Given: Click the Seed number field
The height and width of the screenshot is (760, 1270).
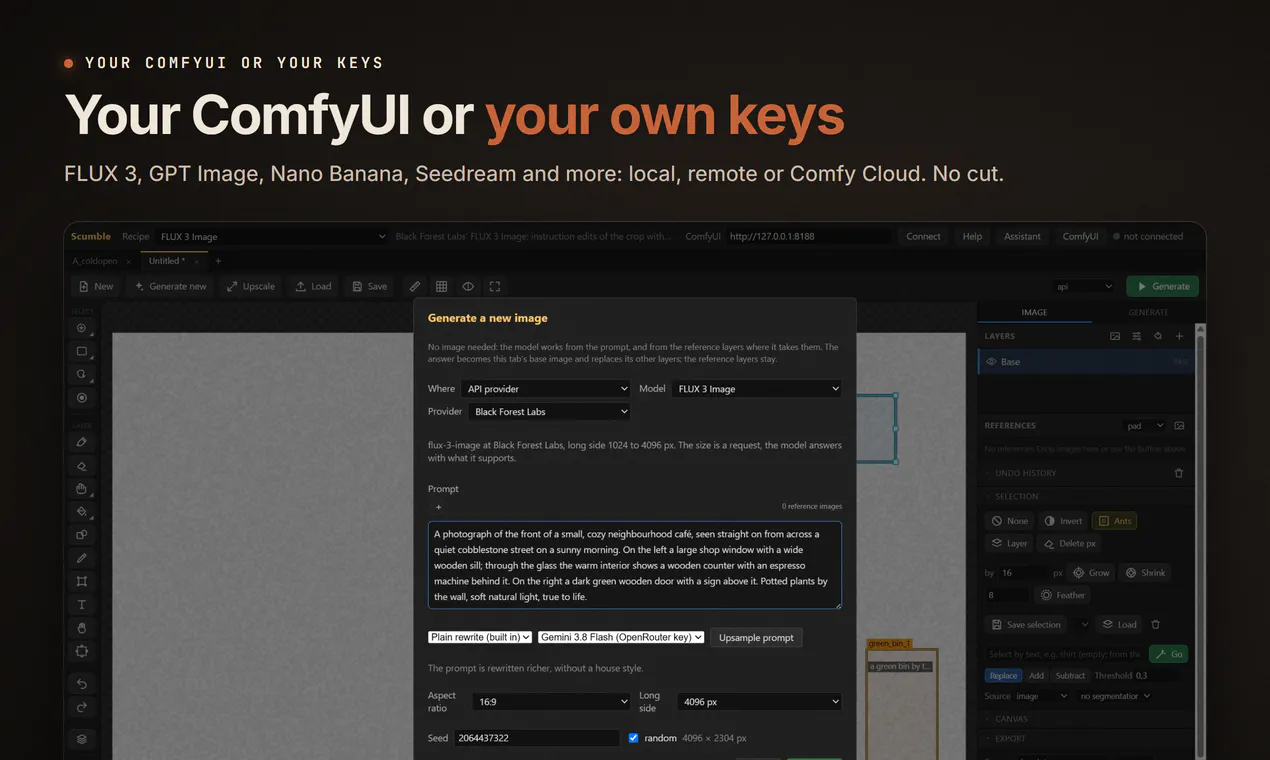Looking at the screenshot, I should [x=537, y=738].
